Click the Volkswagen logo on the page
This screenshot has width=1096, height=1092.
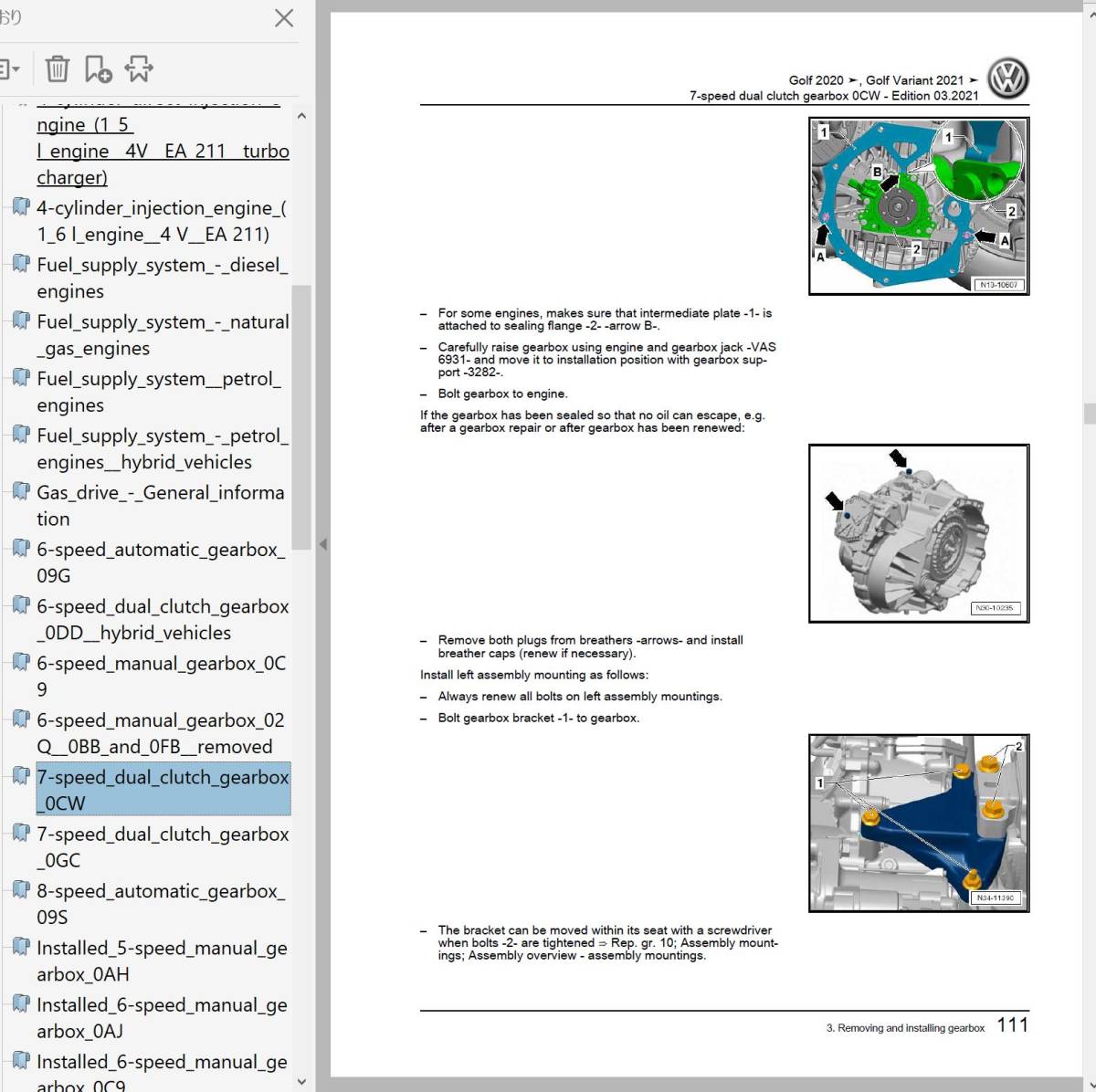(x=1008, y=79)
